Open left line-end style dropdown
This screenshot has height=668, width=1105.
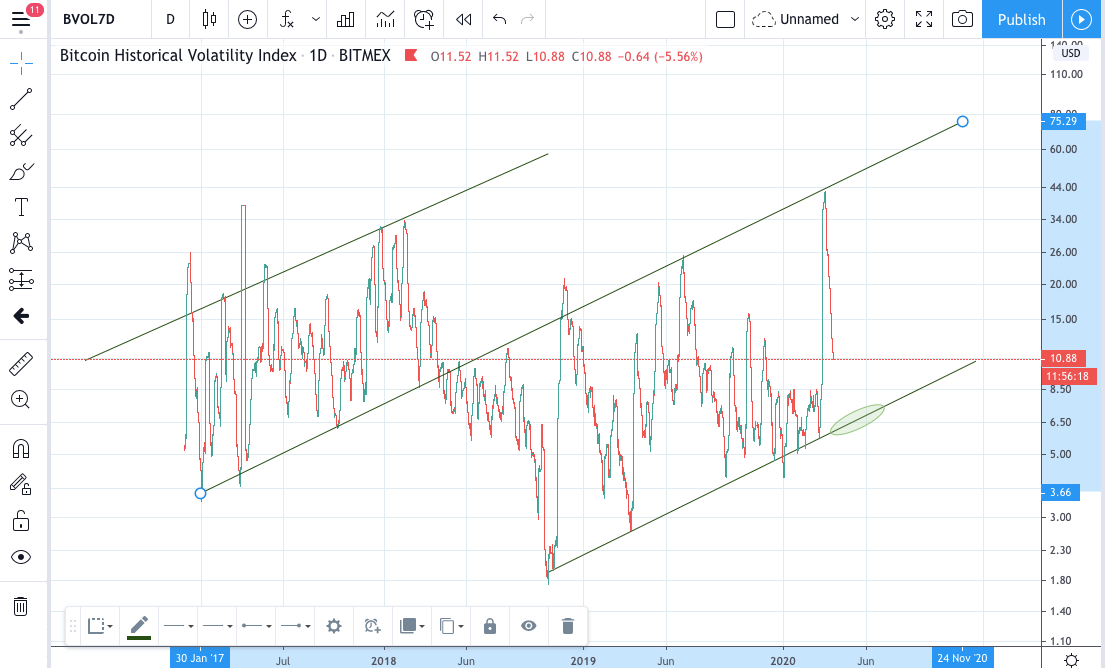coord(257,626)
